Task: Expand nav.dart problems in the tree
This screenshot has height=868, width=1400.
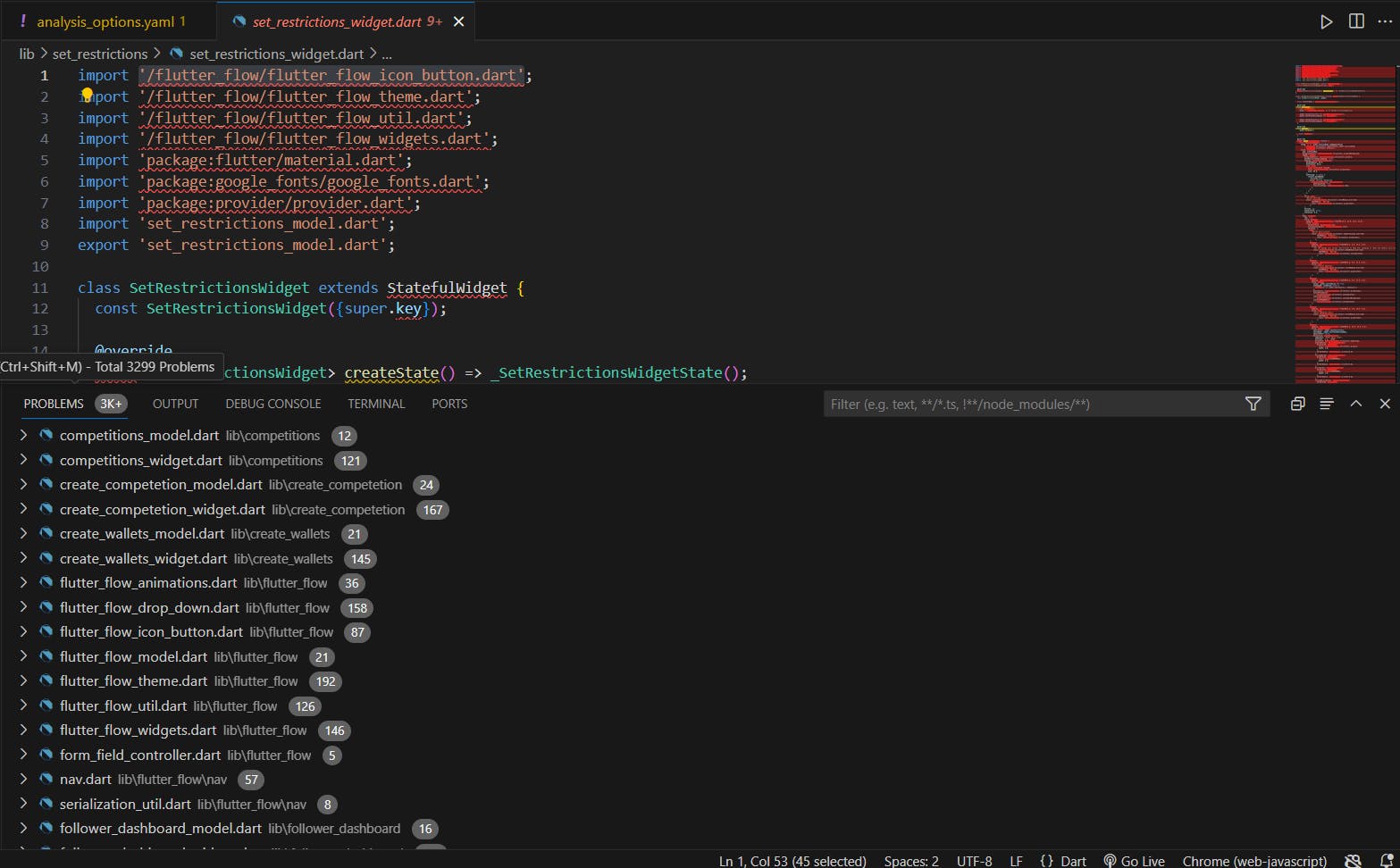Action: tap(23, 779)
